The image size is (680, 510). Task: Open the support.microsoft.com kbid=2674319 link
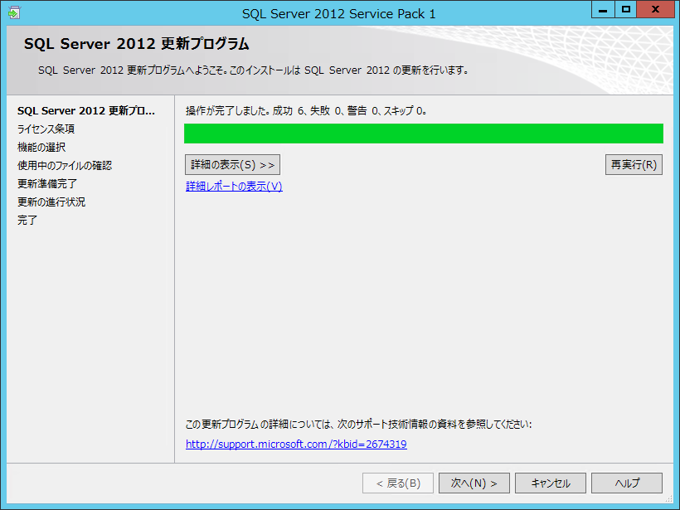click(296, 444)
